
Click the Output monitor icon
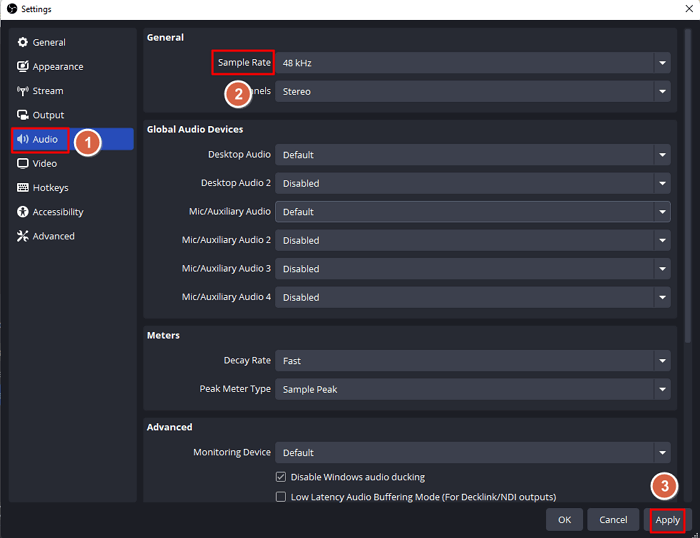click(22, 115)
